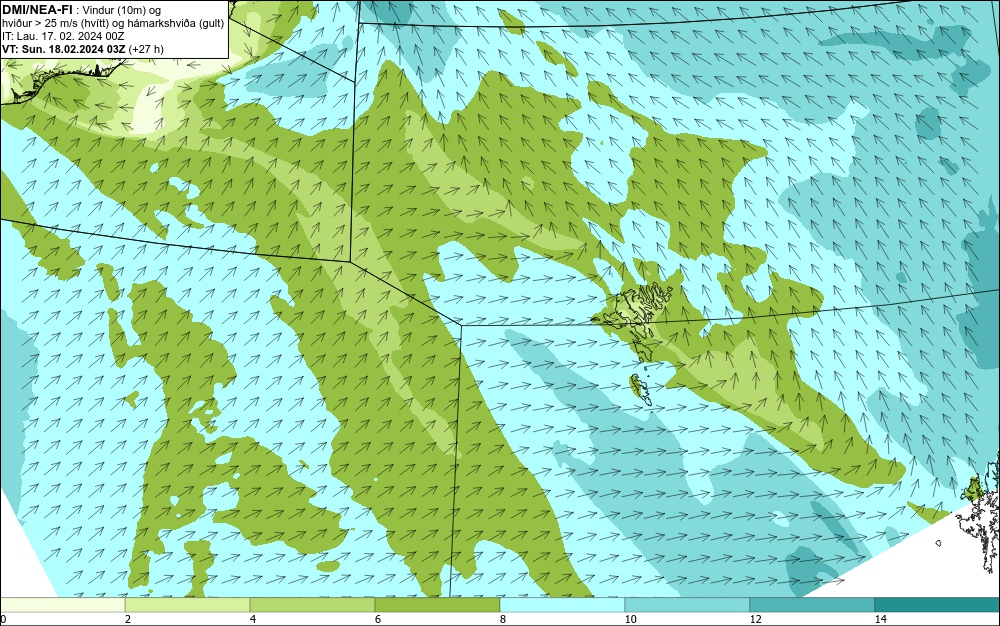Click the 'hviður > 25 m/s' legend description
Image resolution: width=1000 pixels, height=626 pixels.
pyautogui.click(x=113, y=23)
